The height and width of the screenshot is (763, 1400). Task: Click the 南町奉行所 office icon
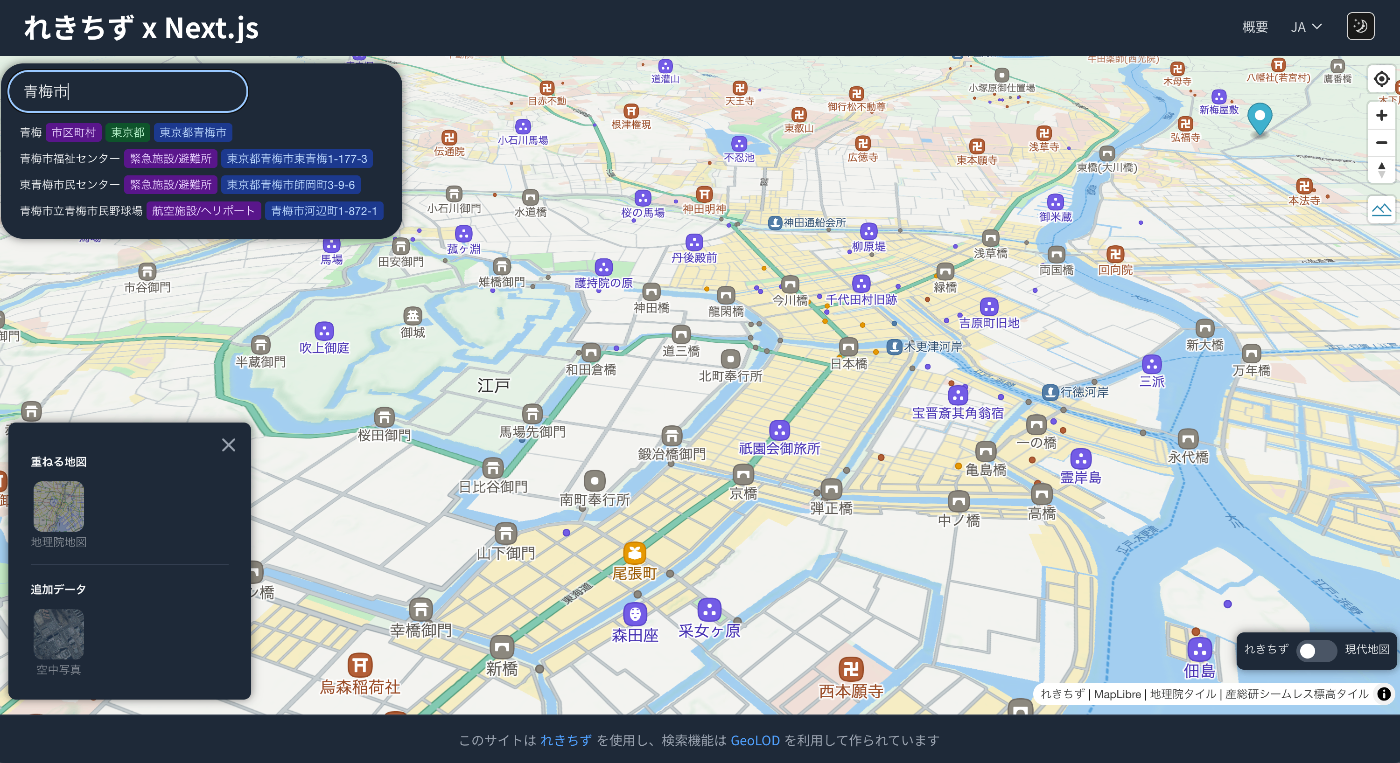coord(595,481)
